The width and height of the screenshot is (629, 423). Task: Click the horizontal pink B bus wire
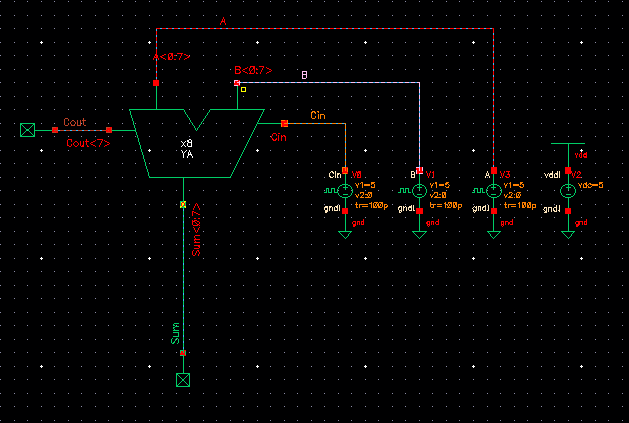coord(329,83)
